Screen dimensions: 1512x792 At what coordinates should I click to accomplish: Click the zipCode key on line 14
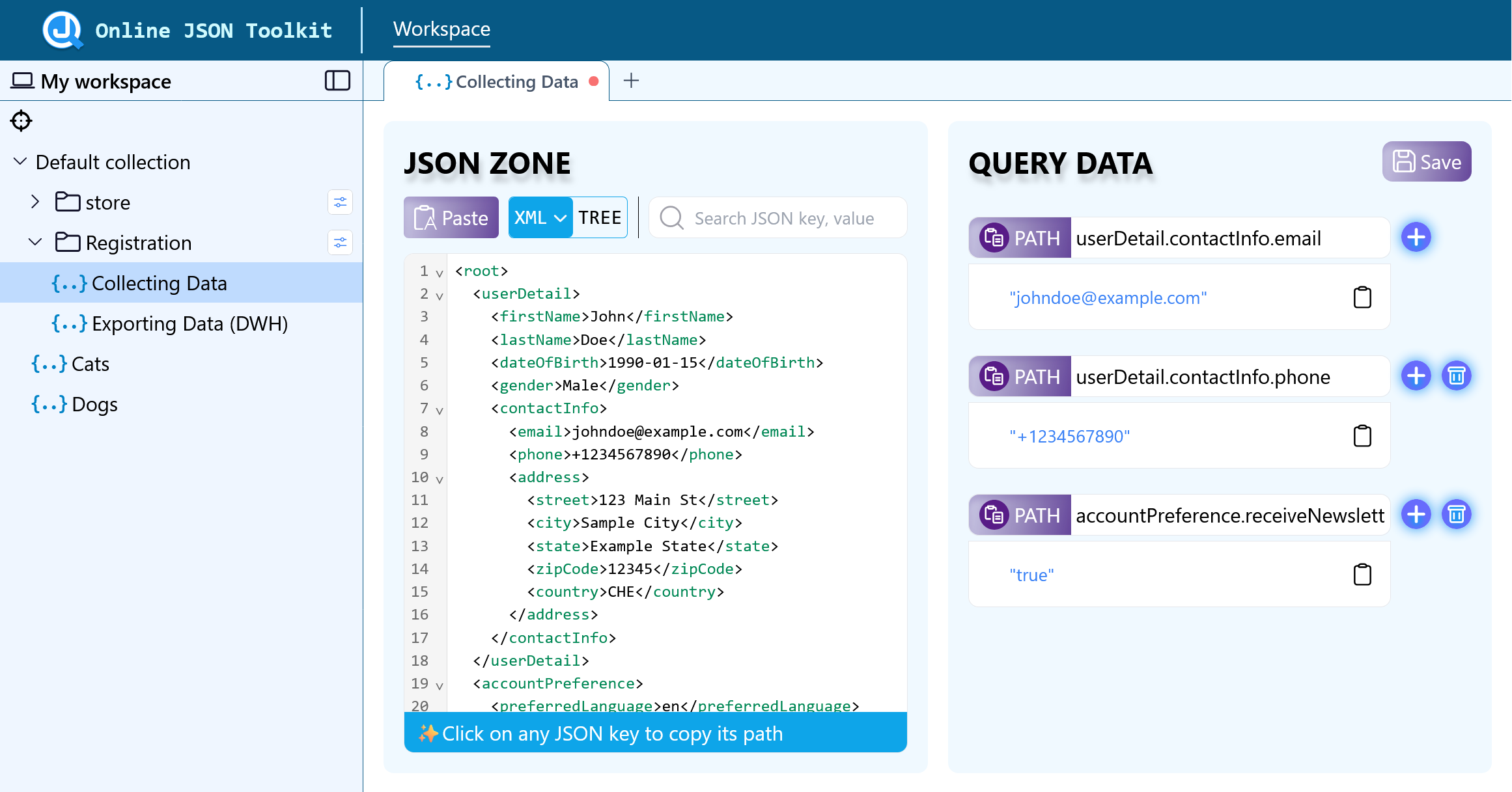567,569
